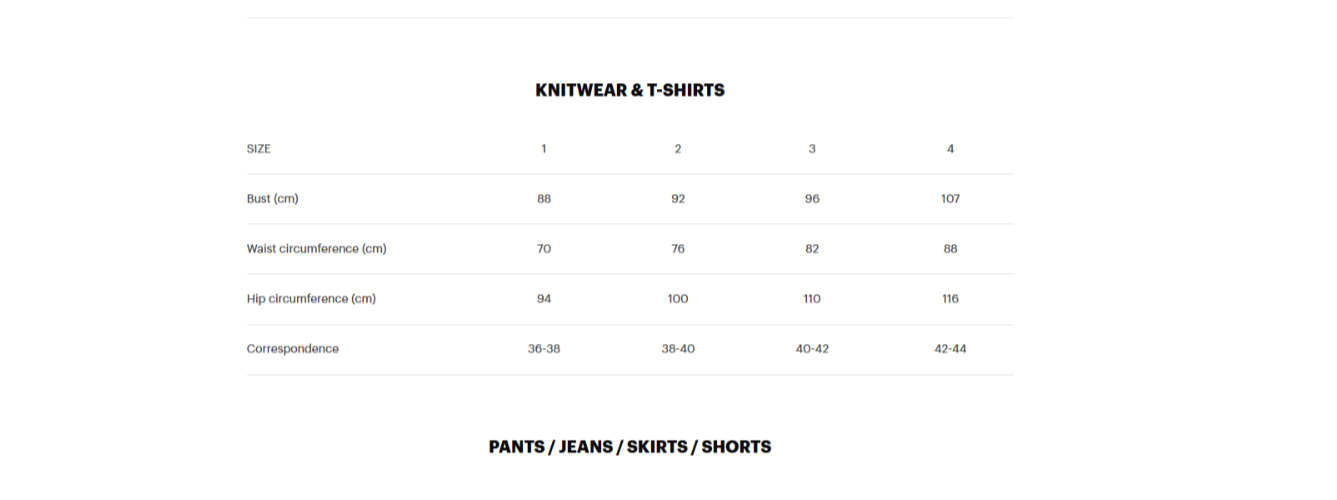Select the 40-42 correspondence value
This screenshot has width=1337, height=500.
(x=812, y=349)
